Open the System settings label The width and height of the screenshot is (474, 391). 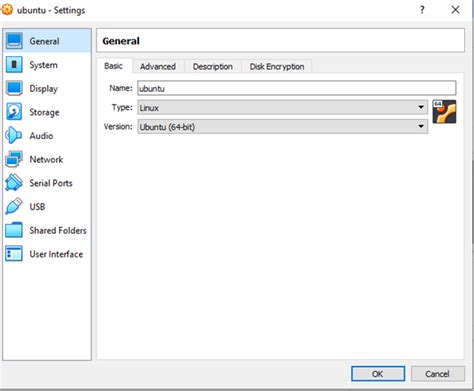click(x=43, y=65)
